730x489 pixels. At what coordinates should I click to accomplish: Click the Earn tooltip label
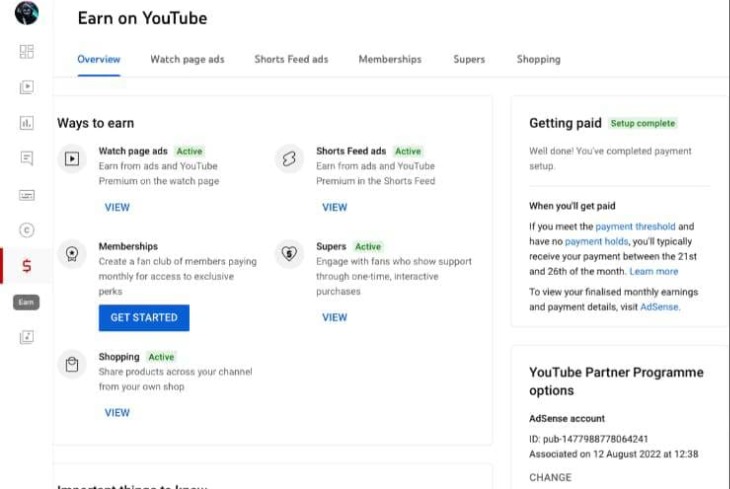pos(26,302)
